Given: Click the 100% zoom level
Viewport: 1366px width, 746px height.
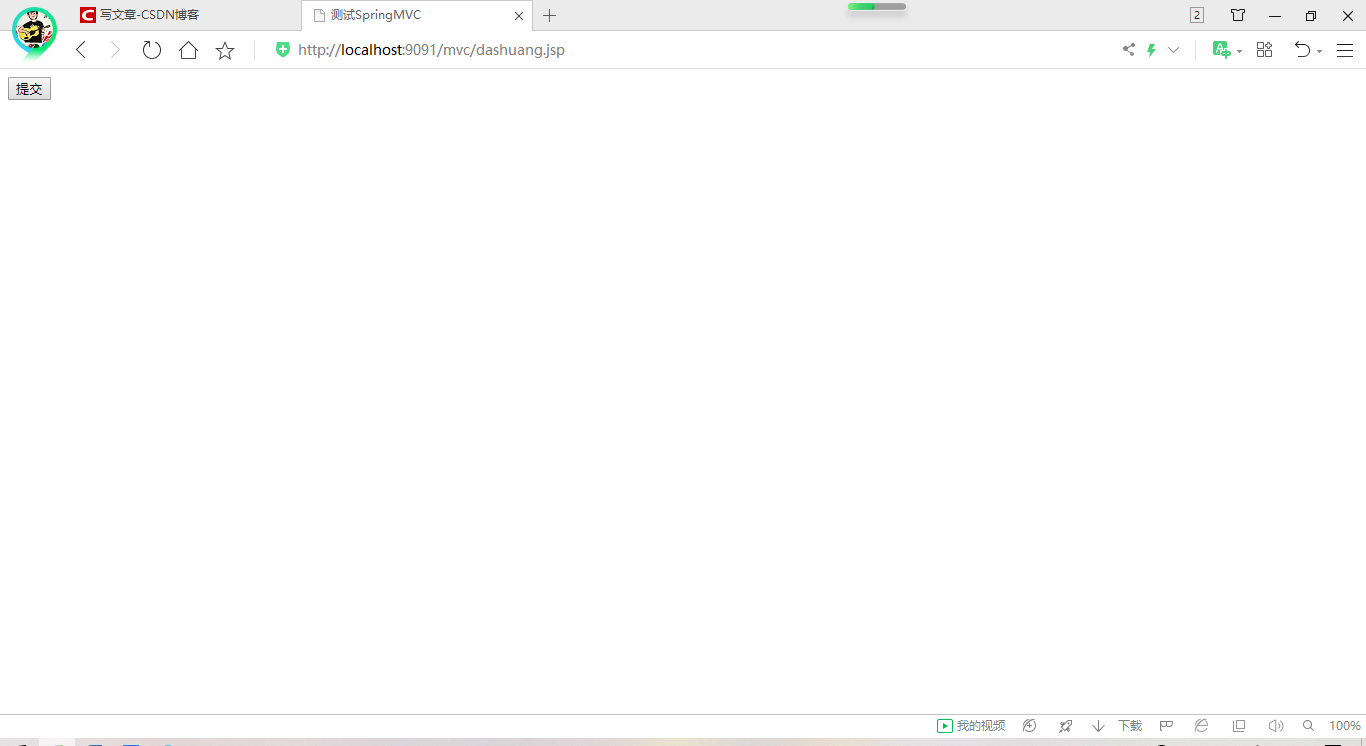Looking at the screenshot, I should pos(1345,726).
